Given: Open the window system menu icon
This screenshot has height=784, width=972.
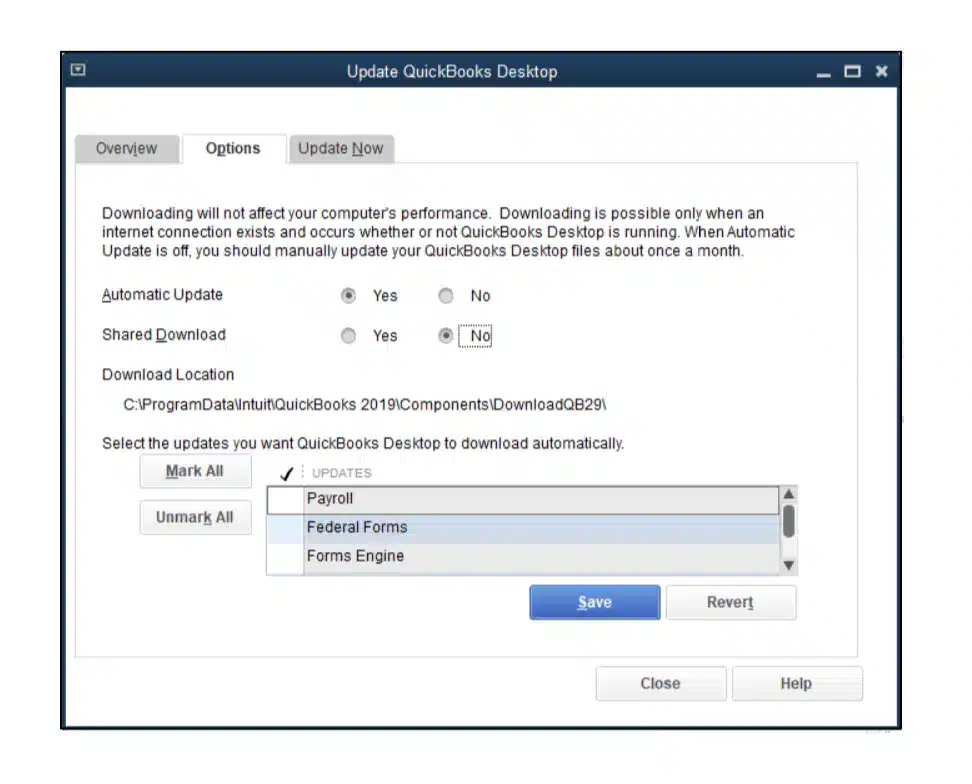Looking at the screenshot, I should click(78, 69).
